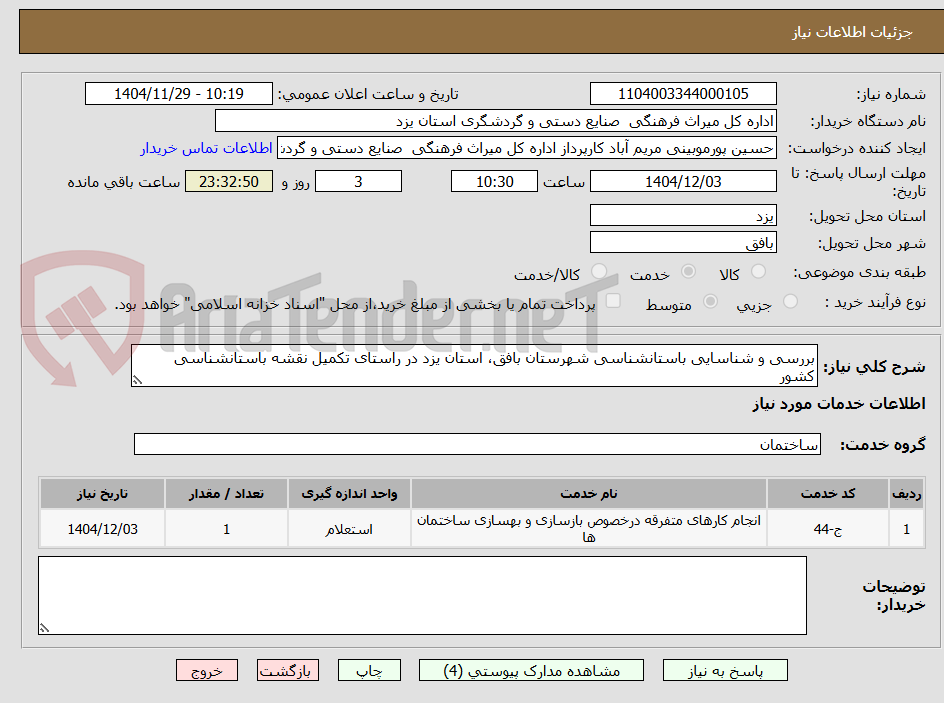Click the واحد اندازه گیری column header

(x=349, y=494)
